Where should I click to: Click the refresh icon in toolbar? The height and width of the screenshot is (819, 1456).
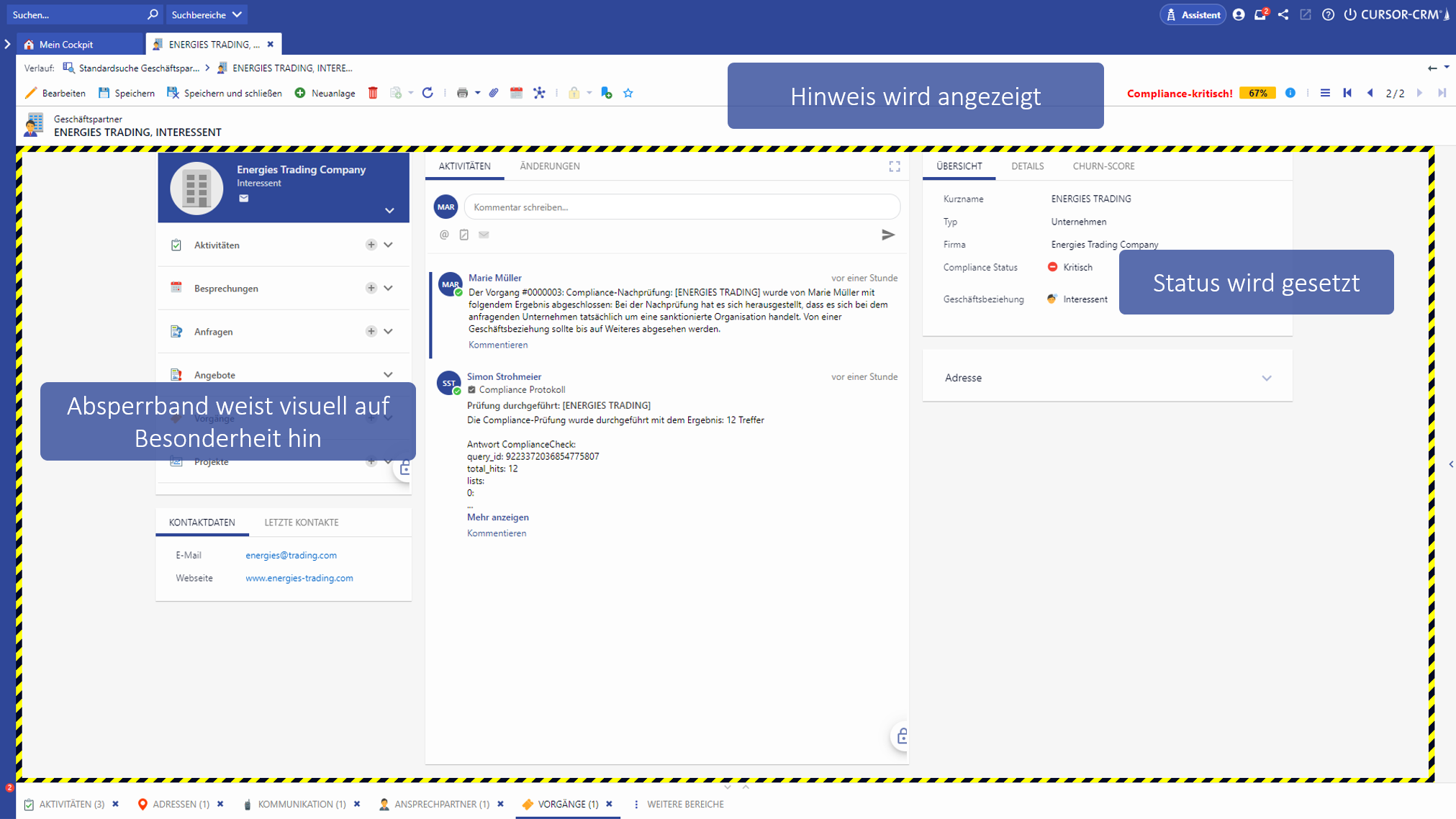[428, 93]
